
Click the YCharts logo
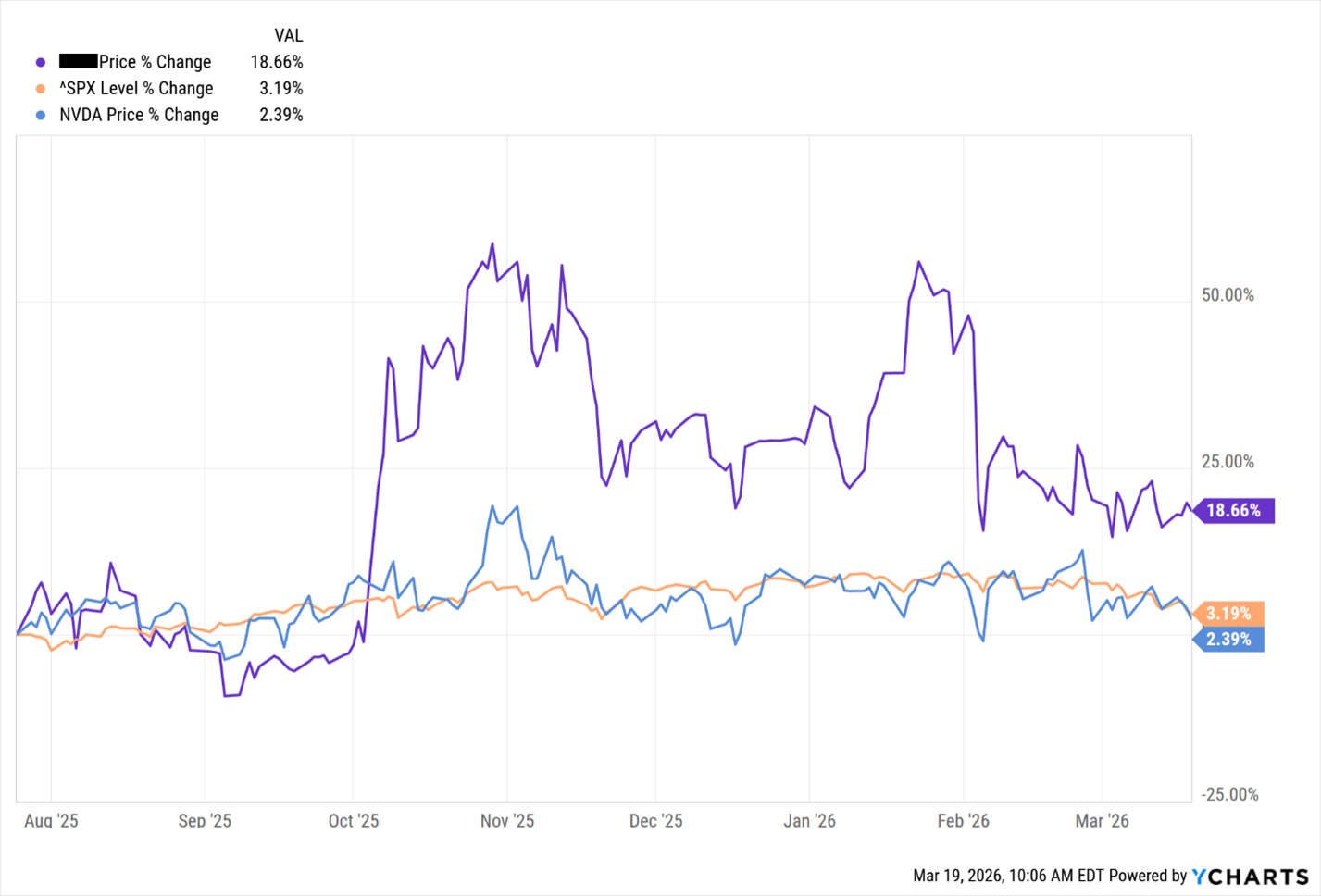[x=1250, y=876]
